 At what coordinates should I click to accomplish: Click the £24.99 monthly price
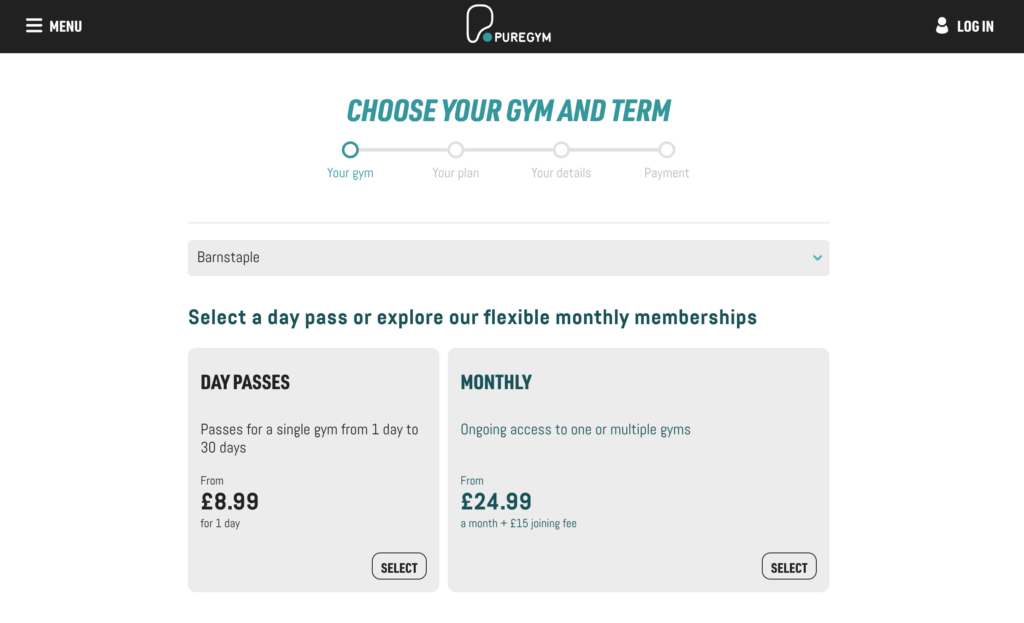[x=496, y=501]
